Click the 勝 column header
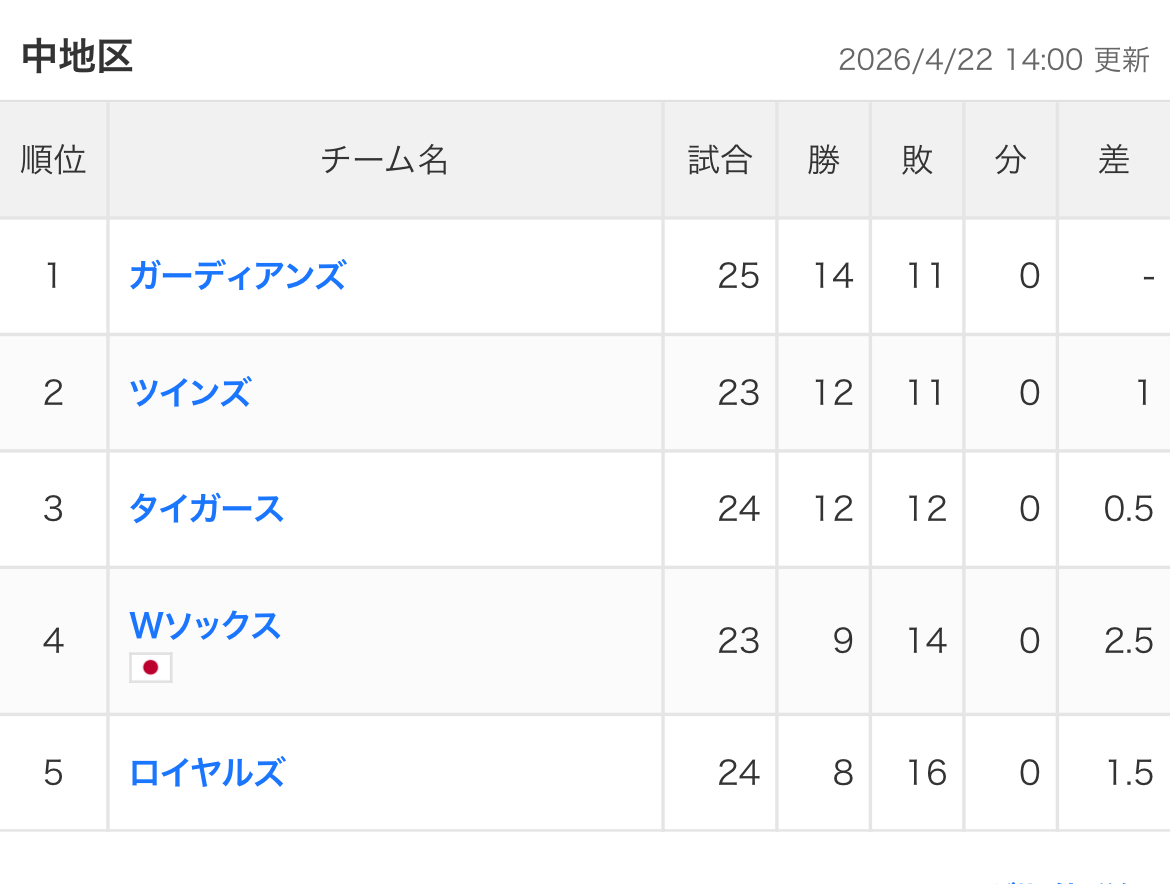This screenshot has width=1170, height=884. tap(823, 160)
